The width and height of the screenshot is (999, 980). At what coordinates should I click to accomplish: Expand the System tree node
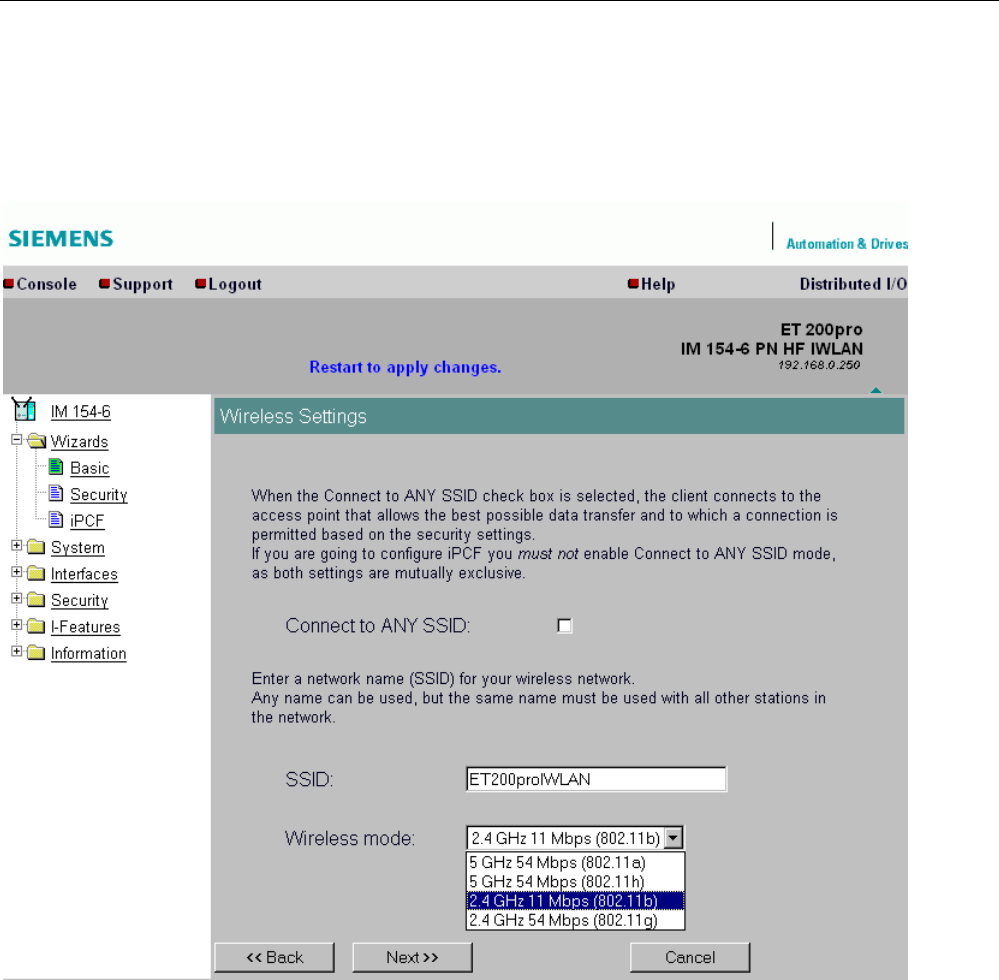pos(17,545)
